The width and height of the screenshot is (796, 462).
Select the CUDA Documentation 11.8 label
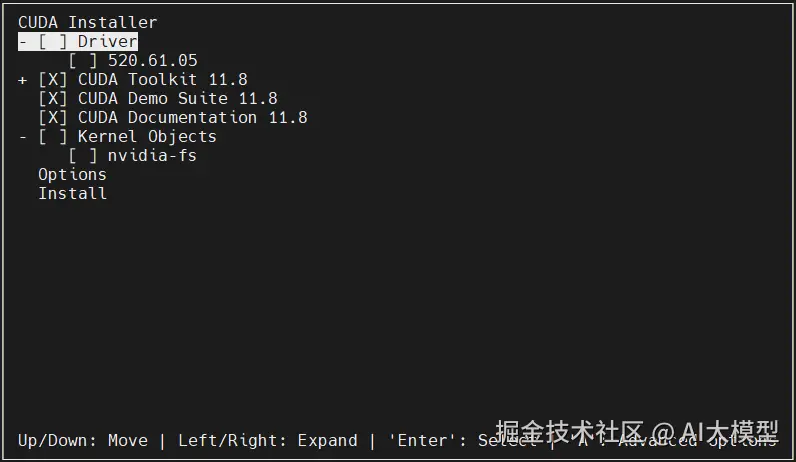pos(192,118)
